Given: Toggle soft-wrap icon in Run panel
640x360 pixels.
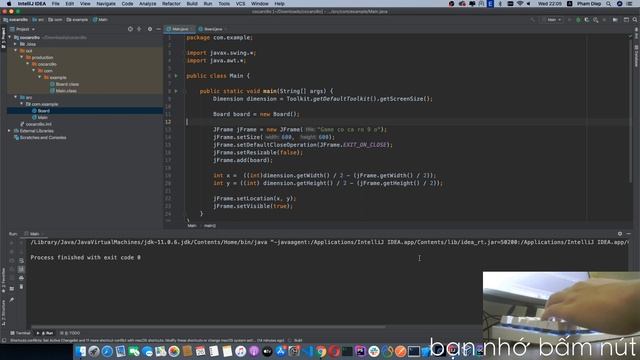Looking at the screenshot, I should (x=21, y=261).
